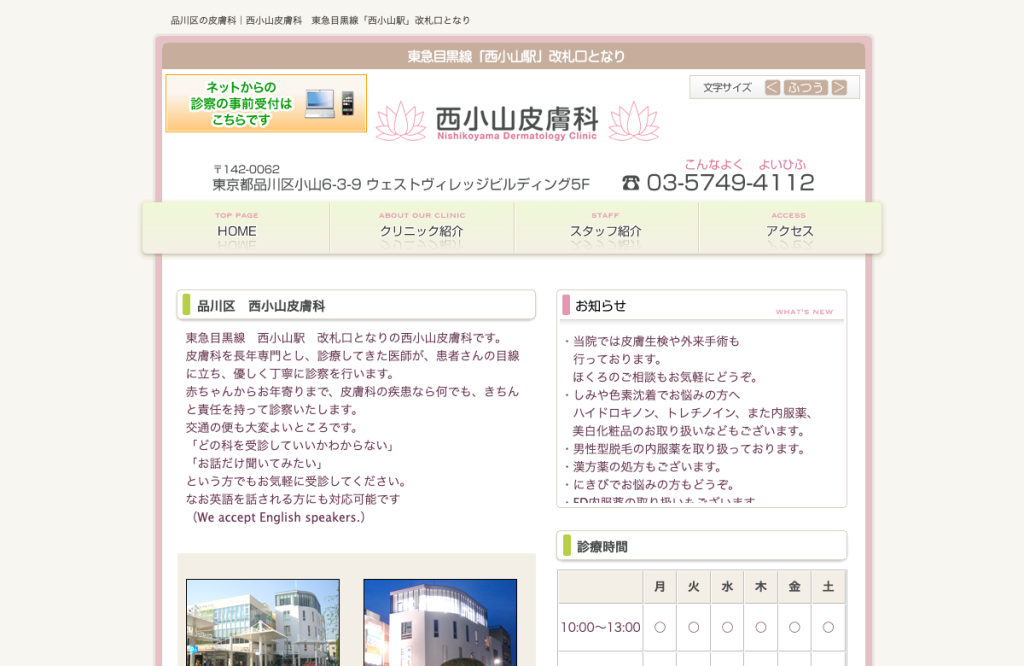The height and width of the screenshot is (666, 1024).
Task: Click the お知らせ news heading
Action: tap(601, 306)
